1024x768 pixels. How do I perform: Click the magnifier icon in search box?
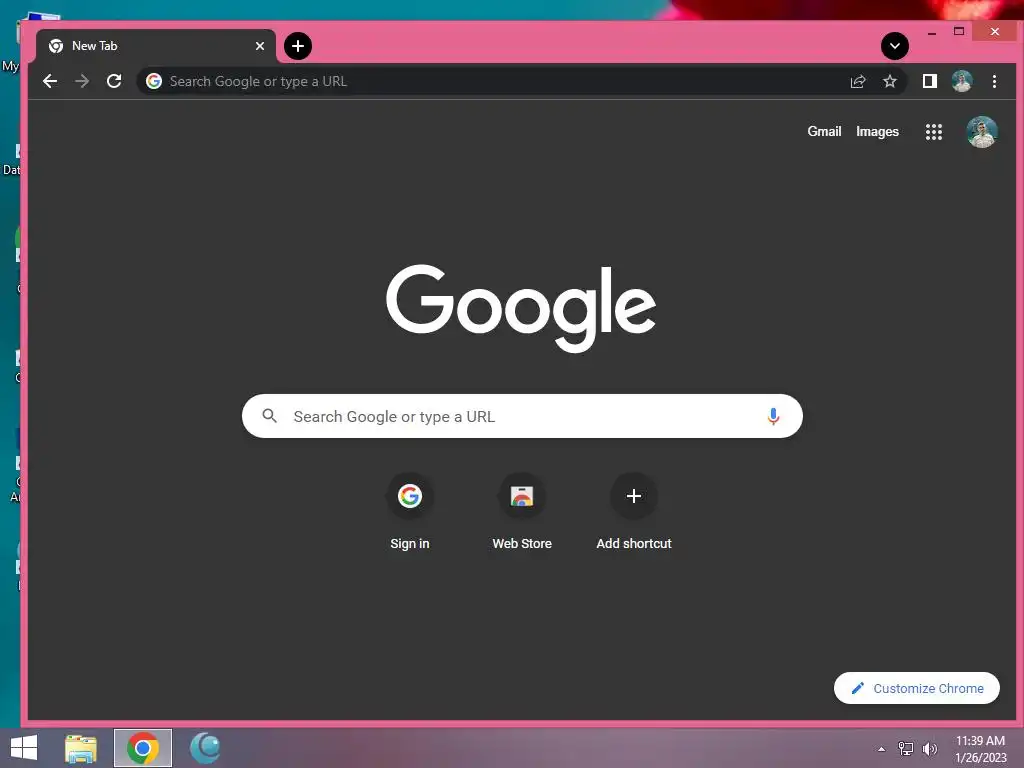pos(270,415)
